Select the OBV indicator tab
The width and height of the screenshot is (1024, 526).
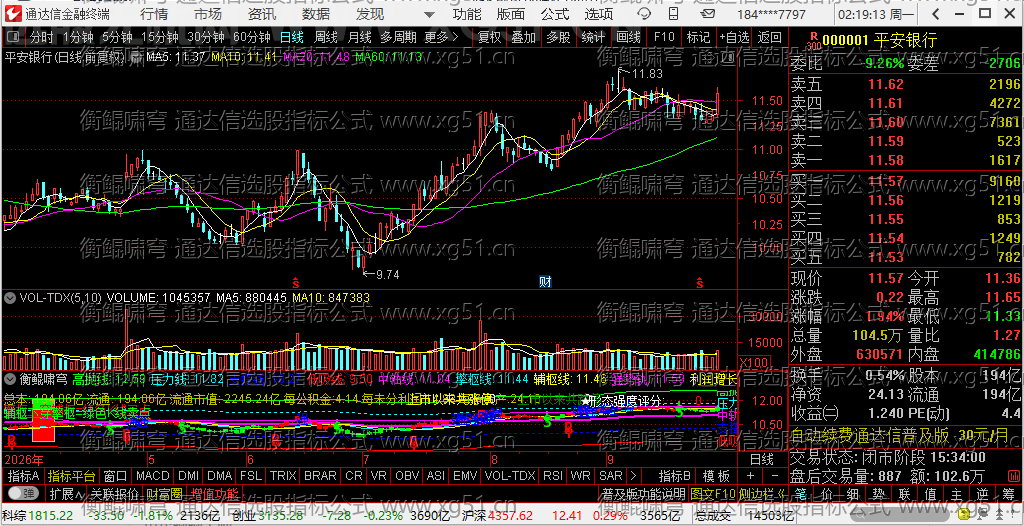point(407,476)
